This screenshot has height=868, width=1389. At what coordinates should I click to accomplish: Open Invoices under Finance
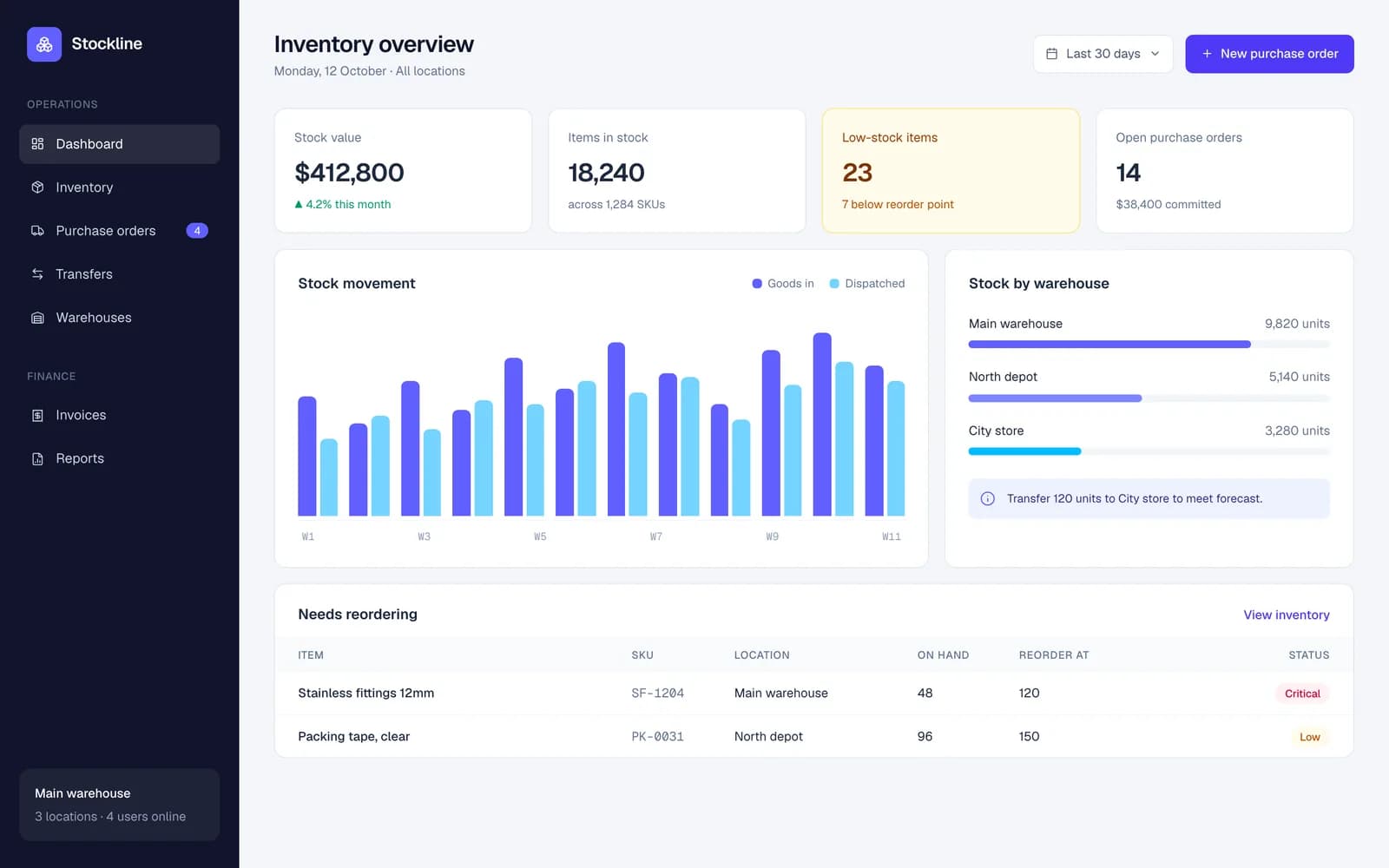point(119,416)
